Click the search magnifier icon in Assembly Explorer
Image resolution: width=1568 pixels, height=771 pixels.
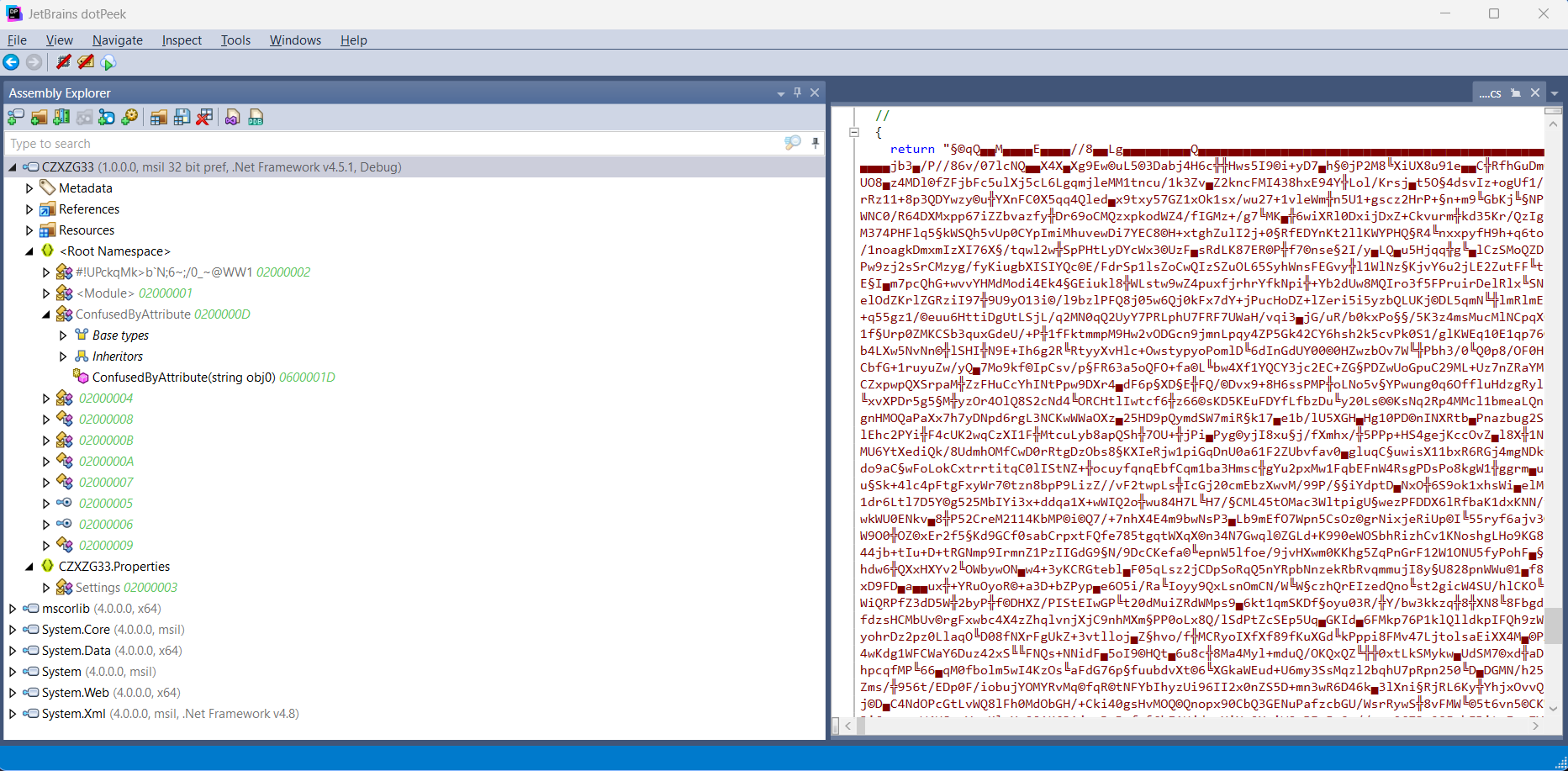coord(793,143)
